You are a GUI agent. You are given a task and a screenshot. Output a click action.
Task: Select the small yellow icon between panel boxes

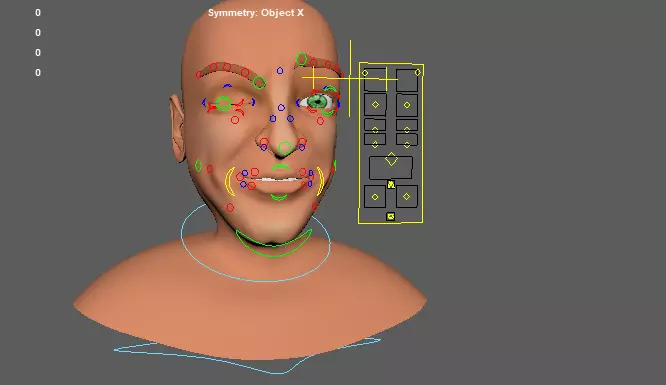(x=391, y=184)
